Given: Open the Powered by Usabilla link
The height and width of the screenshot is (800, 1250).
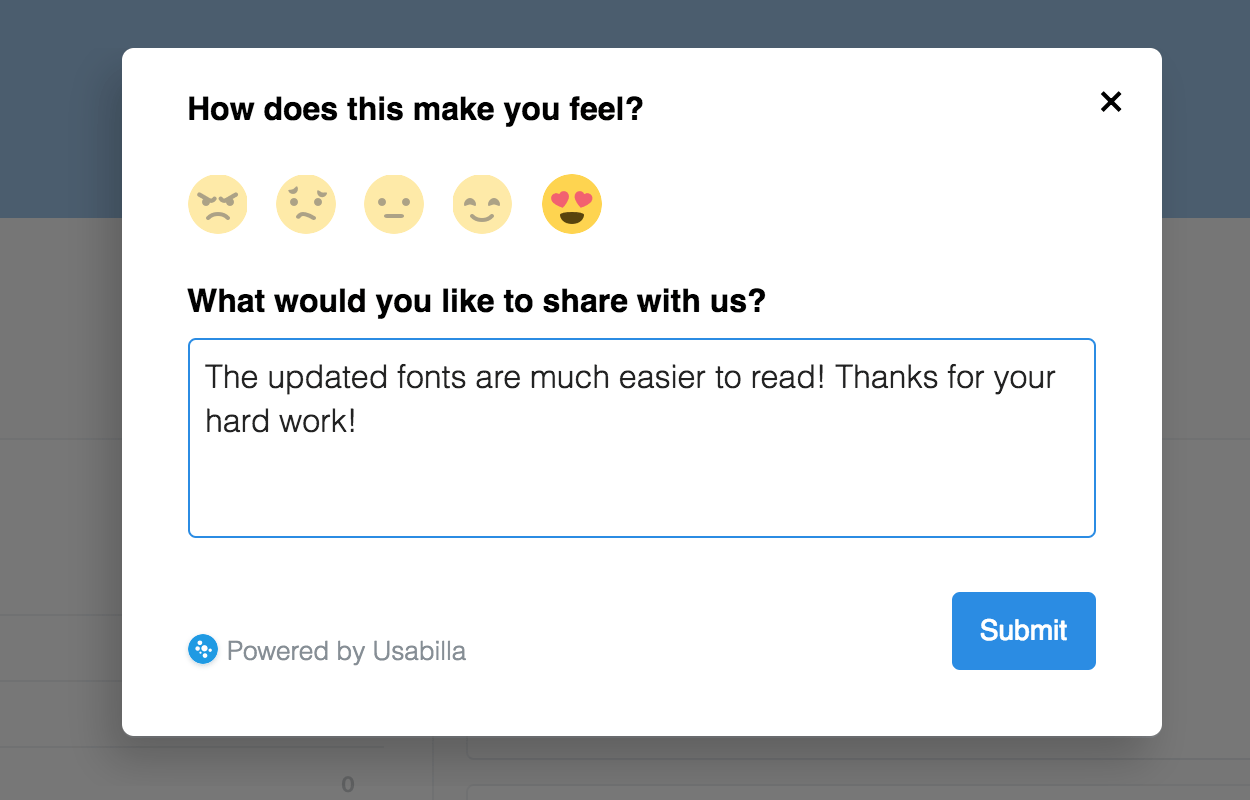Looking at the screenshot, I should (346, 652).
